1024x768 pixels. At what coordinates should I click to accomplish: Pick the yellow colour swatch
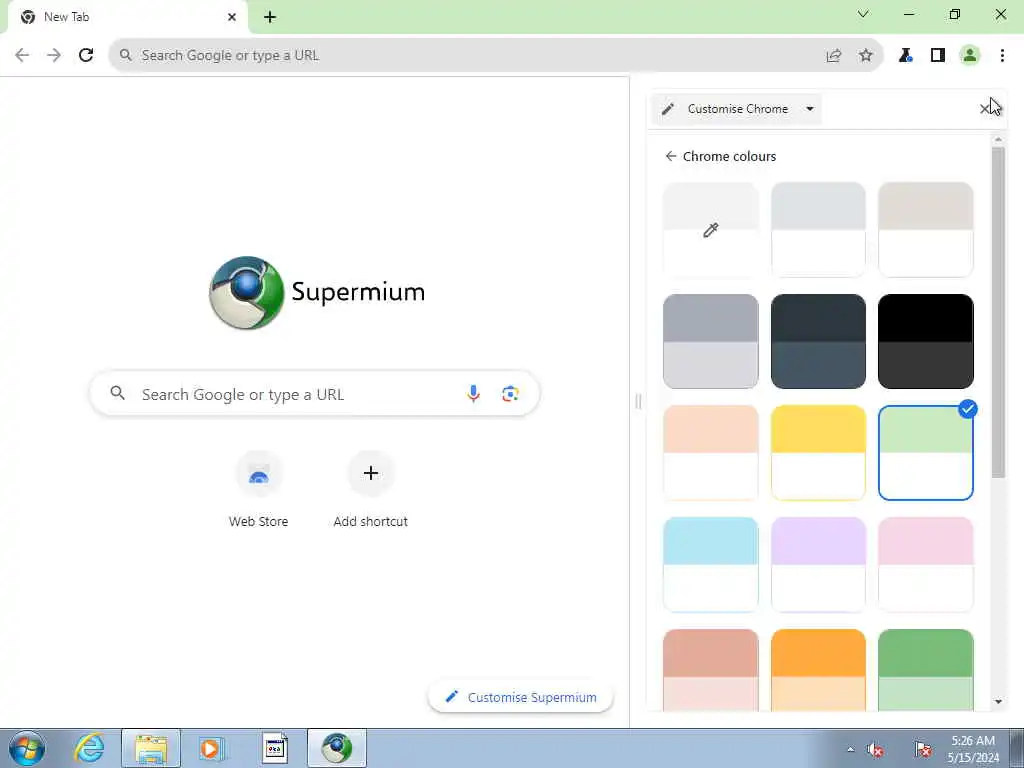(x=818, y=453)
